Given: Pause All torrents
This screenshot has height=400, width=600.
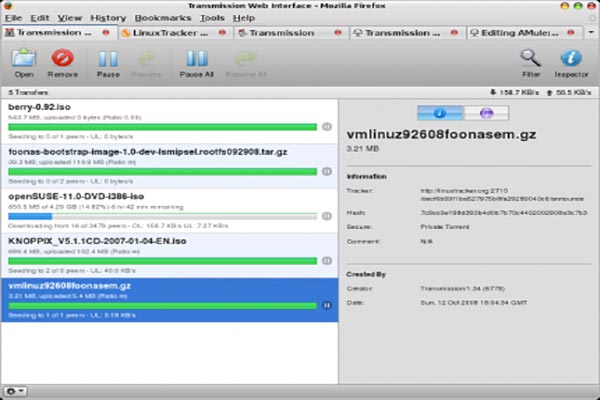Looking at the screenshot, I should (x=197, y=63).
